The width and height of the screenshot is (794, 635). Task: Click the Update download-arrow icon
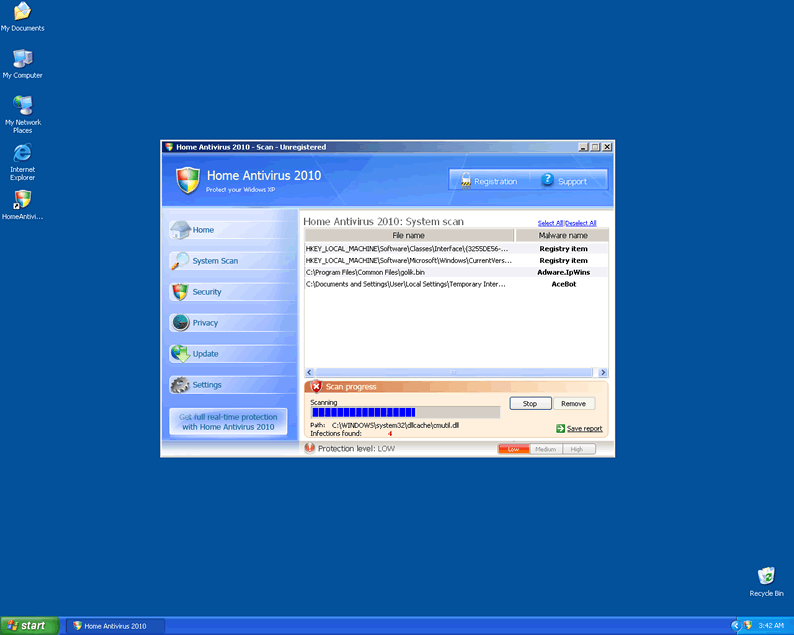coord(180,354)
